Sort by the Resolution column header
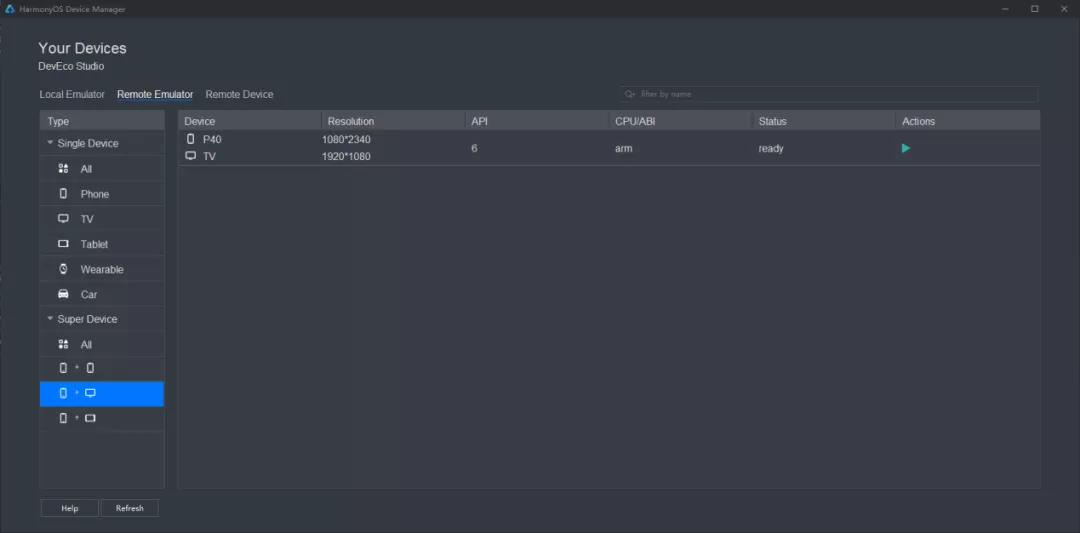This screenshot has width=1080, height=533. pos(393,121)
